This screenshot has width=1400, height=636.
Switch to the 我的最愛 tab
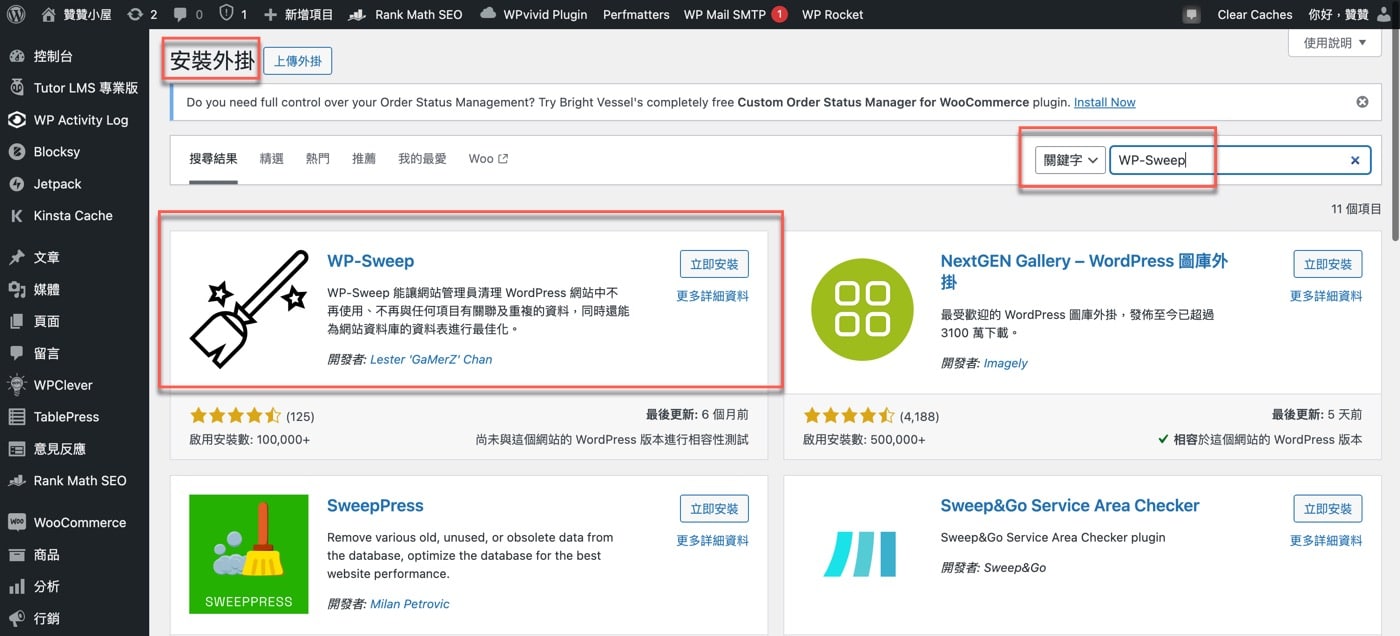[422, 159]
